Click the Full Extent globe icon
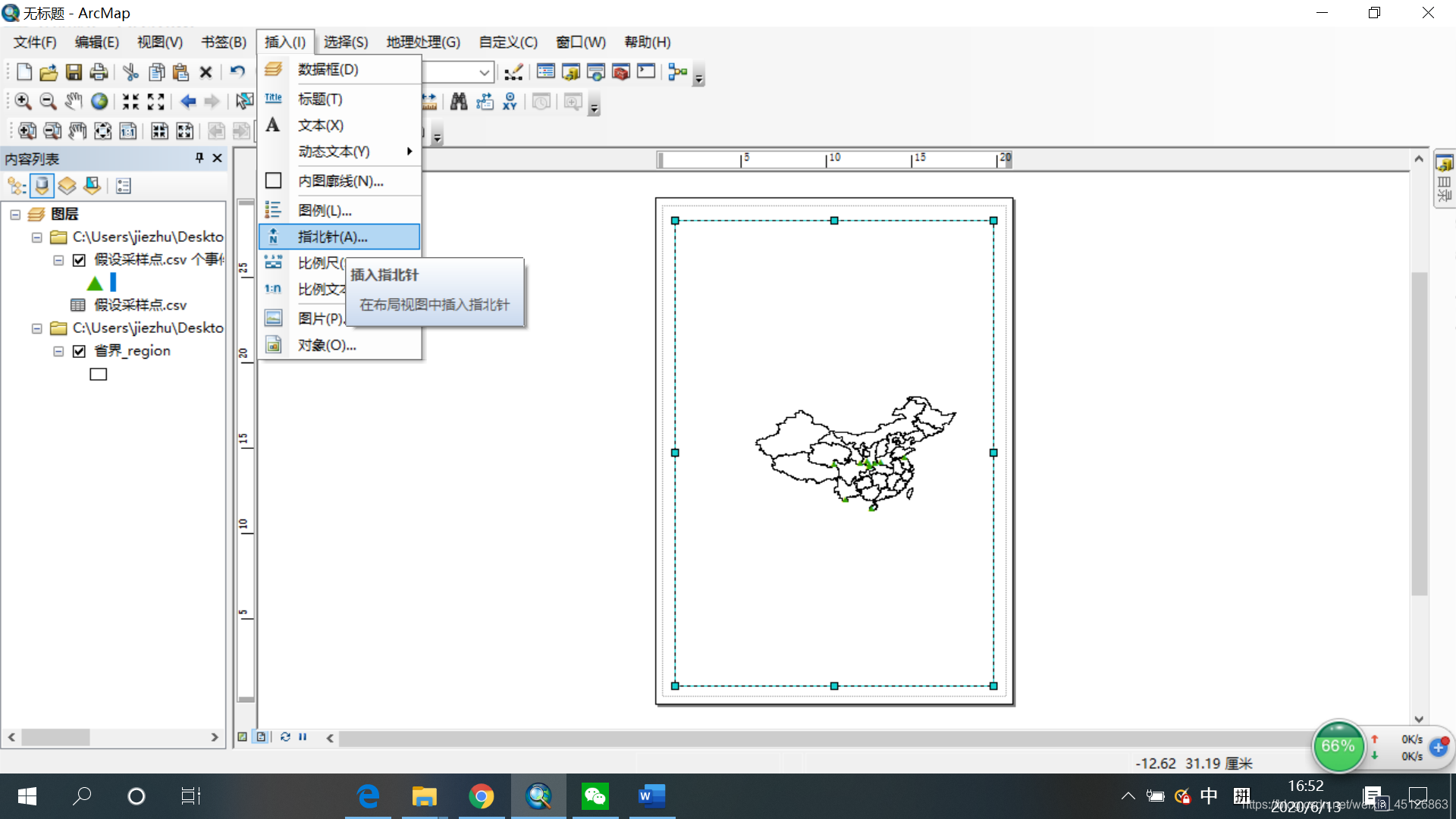 [99, 101]
